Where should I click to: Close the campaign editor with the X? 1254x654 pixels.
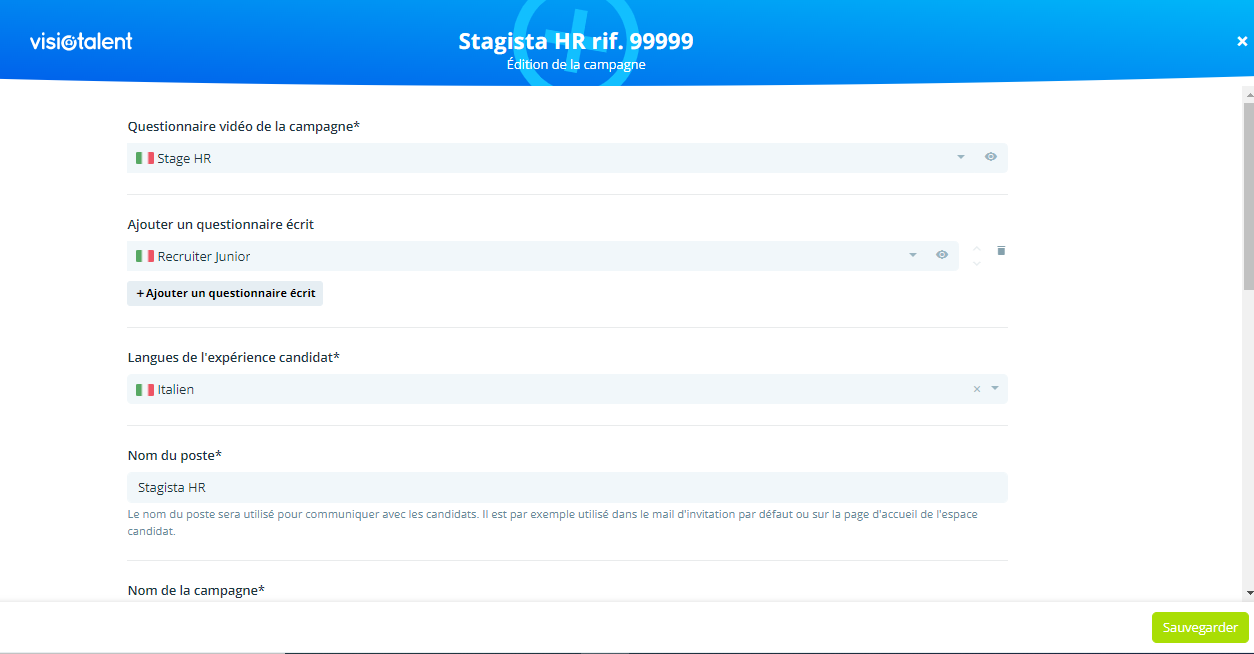click(1242, 41)
